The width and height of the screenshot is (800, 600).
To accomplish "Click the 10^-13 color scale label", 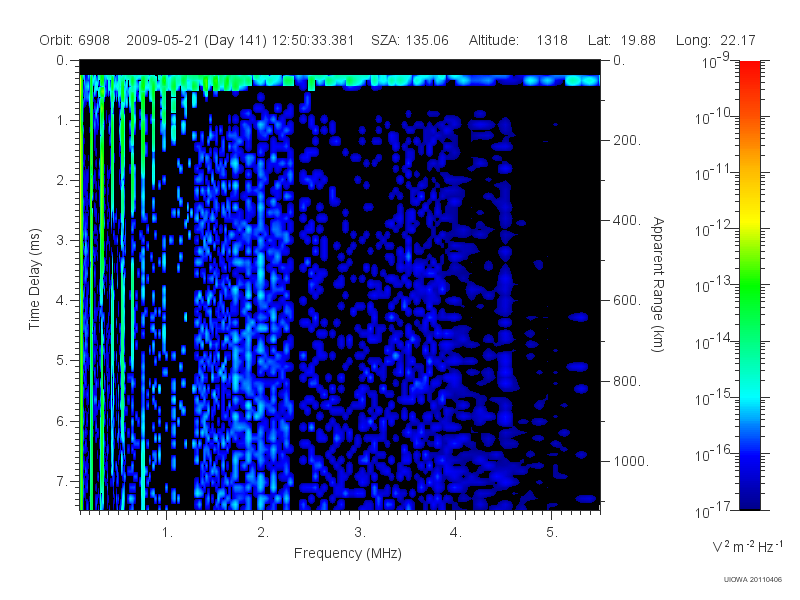I will (x=713, y=284).
